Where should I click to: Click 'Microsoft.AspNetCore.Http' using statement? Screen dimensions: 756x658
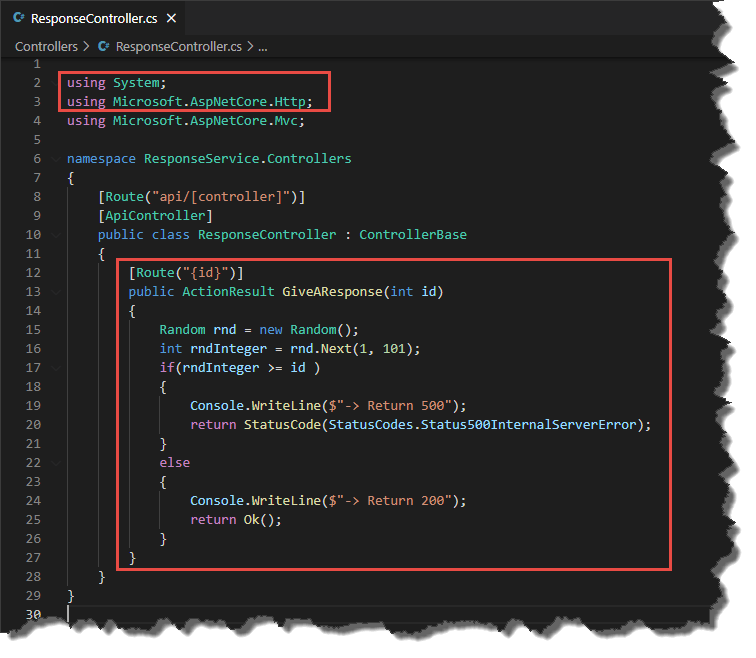[x=210, y=102]
